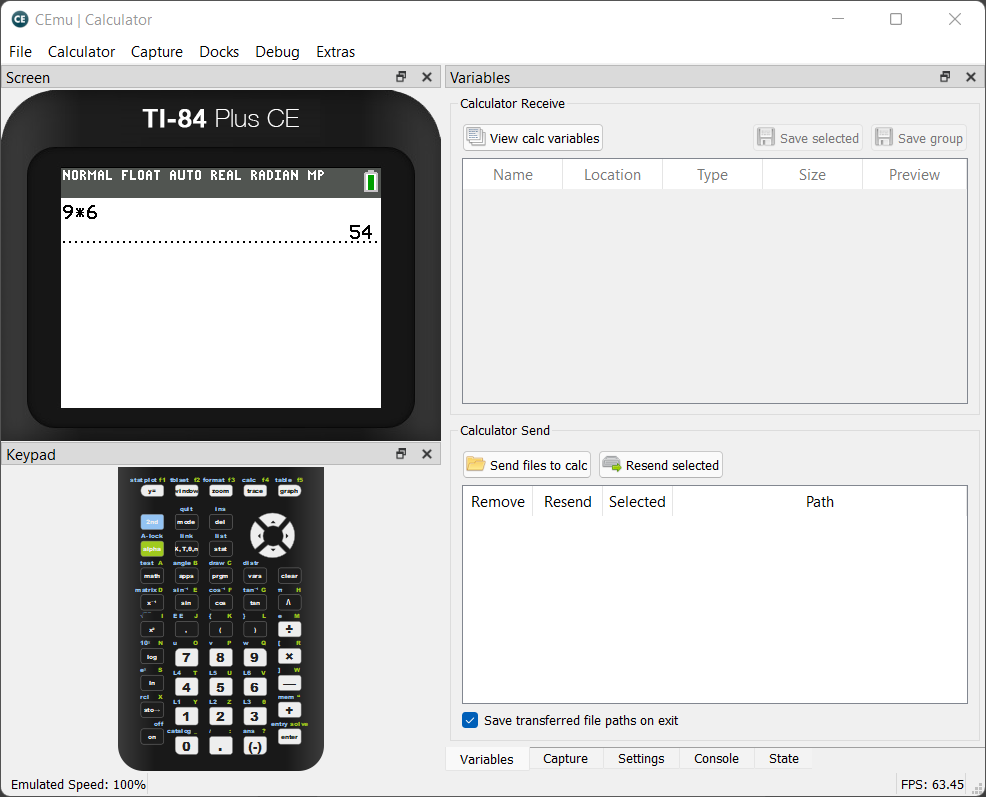Tap the trace key on the keypad

(255, 491)
